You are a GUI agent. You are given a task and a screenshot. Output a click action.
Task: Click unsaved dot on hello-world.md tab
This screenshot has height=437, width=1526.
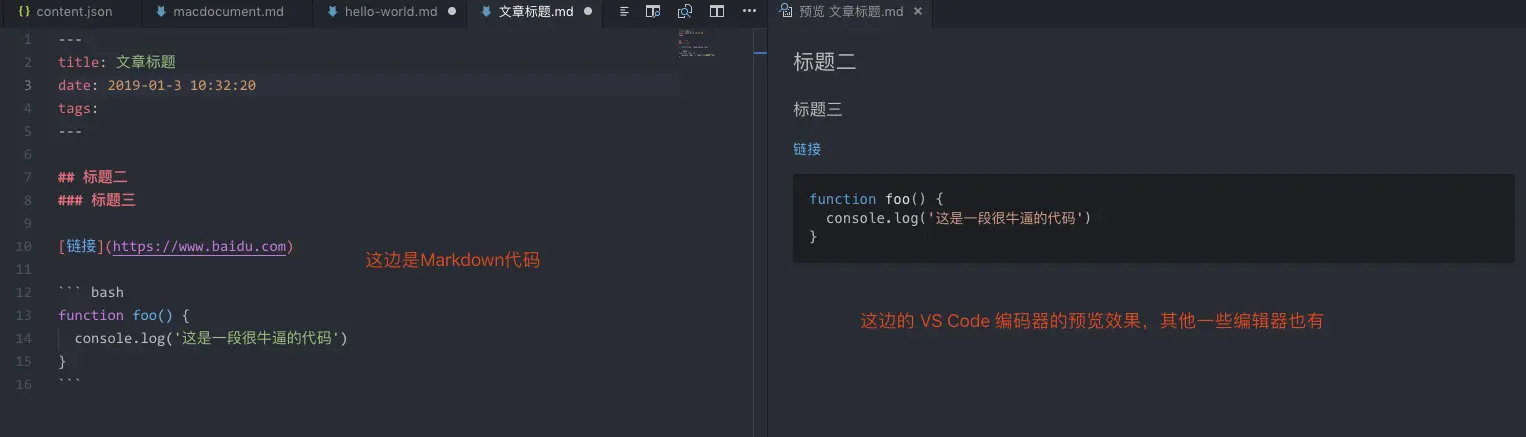coord(452,12)
